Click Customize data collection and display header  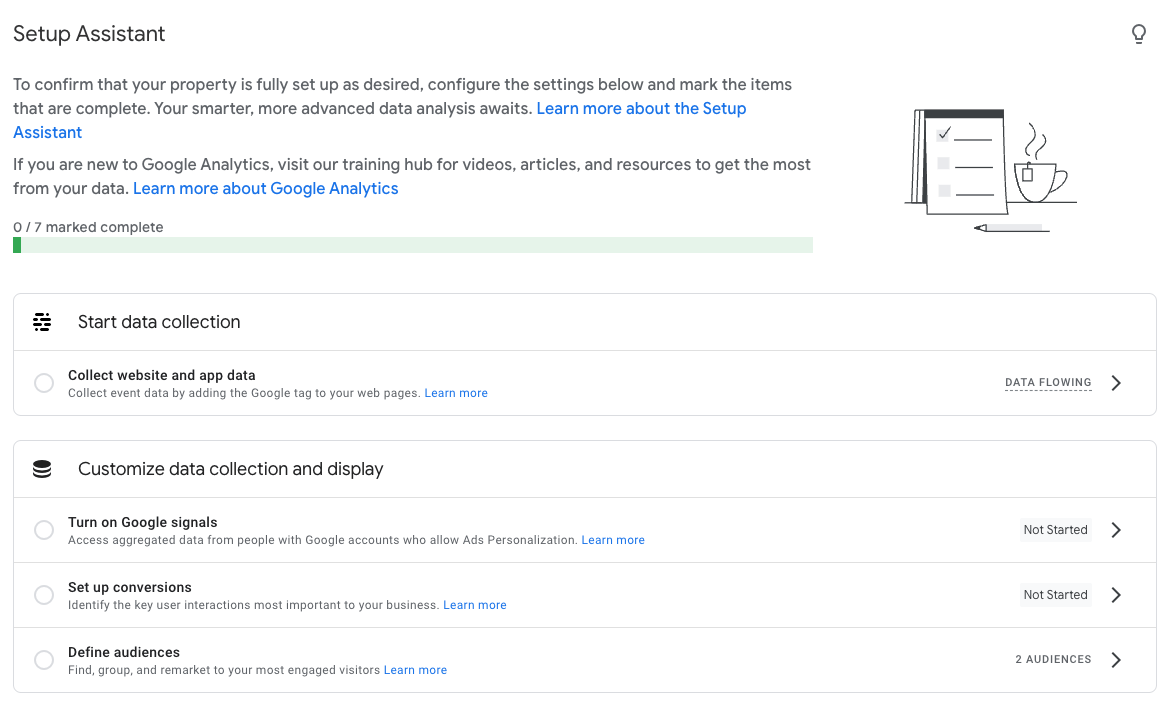click(231, 469)
